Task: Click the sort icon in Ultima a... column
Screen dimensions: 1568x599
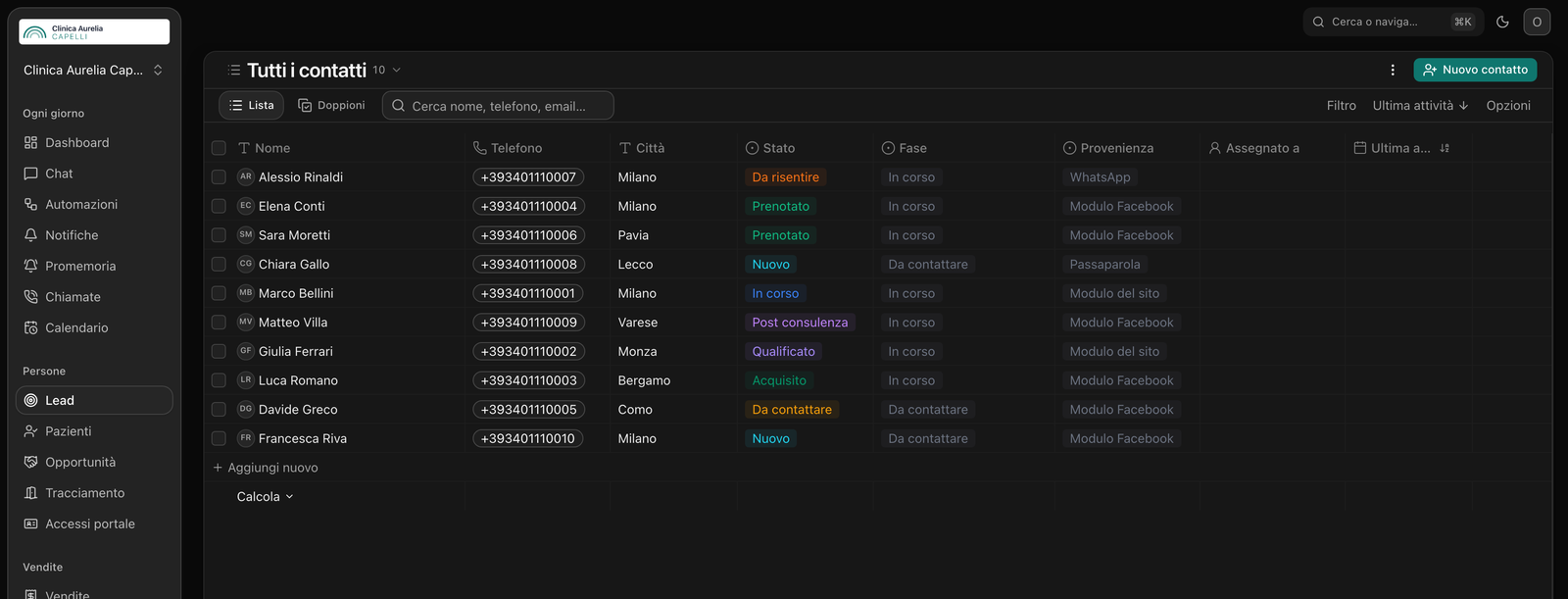Action: (x=1445, y=148)
